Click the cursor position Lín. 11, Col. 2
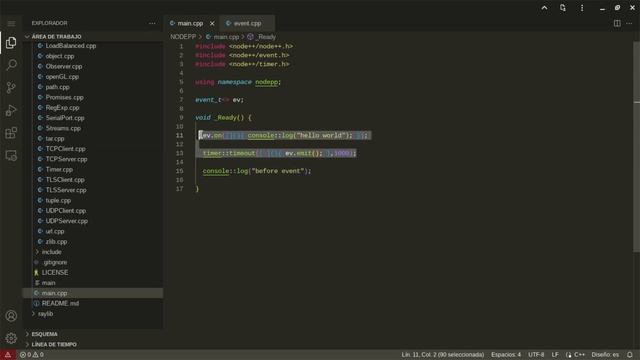Screen dimensions: 640x360 442,355
